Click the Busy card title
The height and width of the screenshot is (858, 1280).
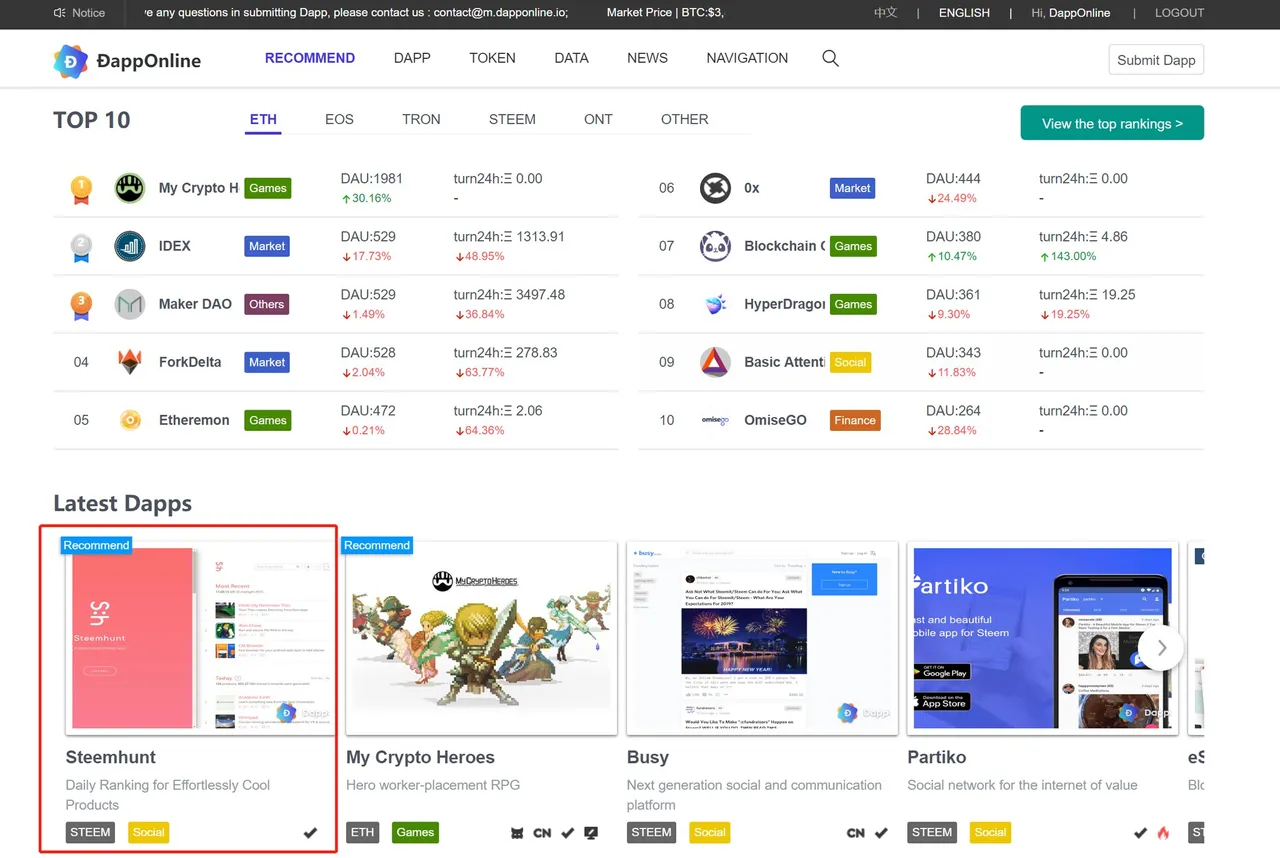[648, 757]
